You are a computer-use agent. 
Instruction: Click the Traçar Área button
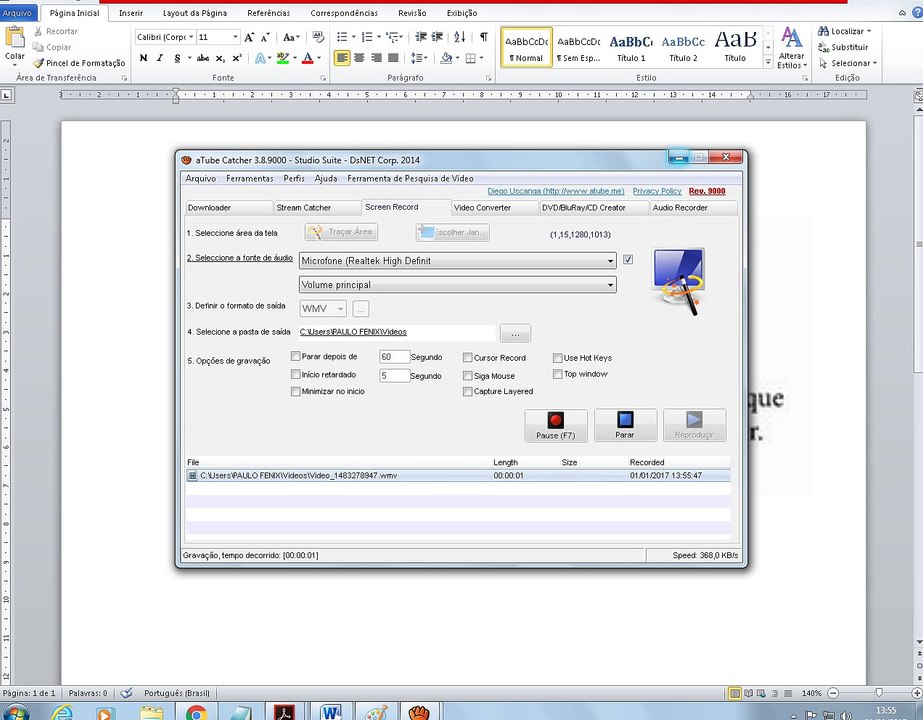[x=341, y=232]
